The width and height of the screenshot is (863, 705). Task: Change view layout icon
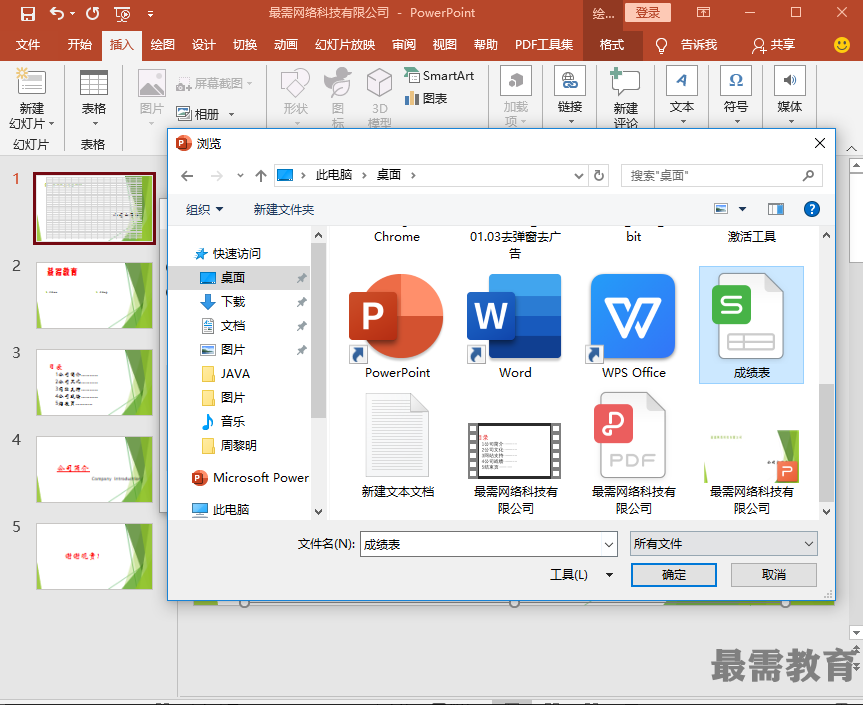[721, 209]
